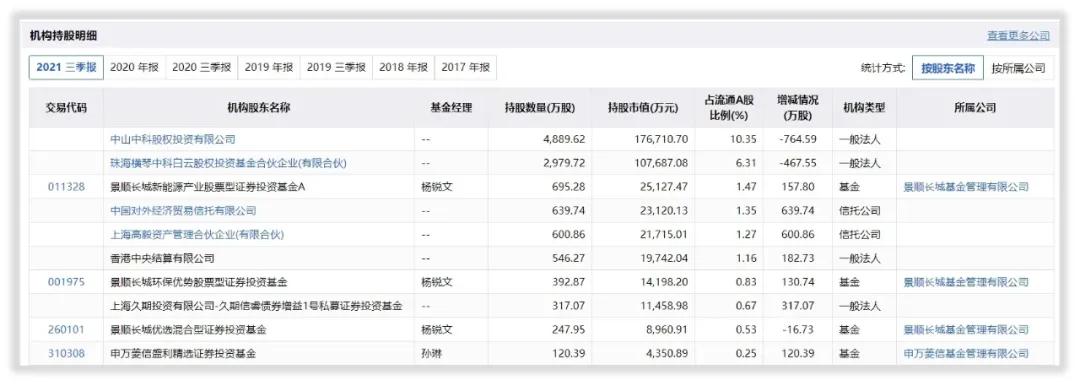Select 上海久期投资有限公司 fund name
The image size is (1080, 386).
pyautogui.click(x=256, y=305)
